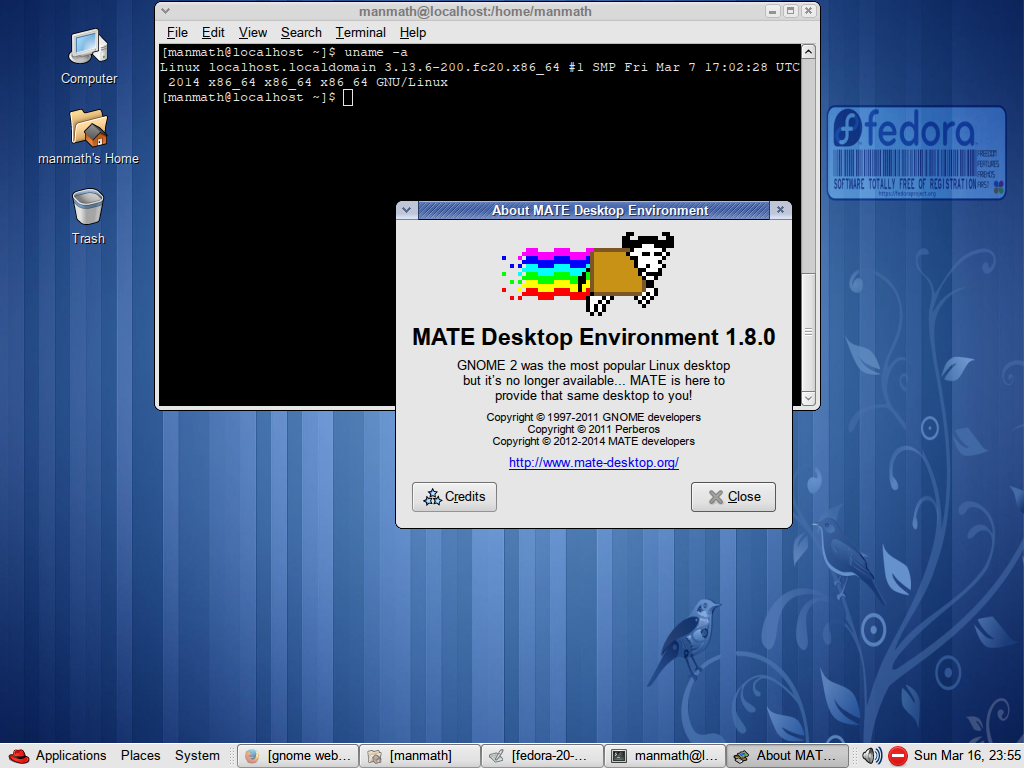Click the Fedora sticker logo on the desktop
1024x768 pixels.
coord(916,153)
